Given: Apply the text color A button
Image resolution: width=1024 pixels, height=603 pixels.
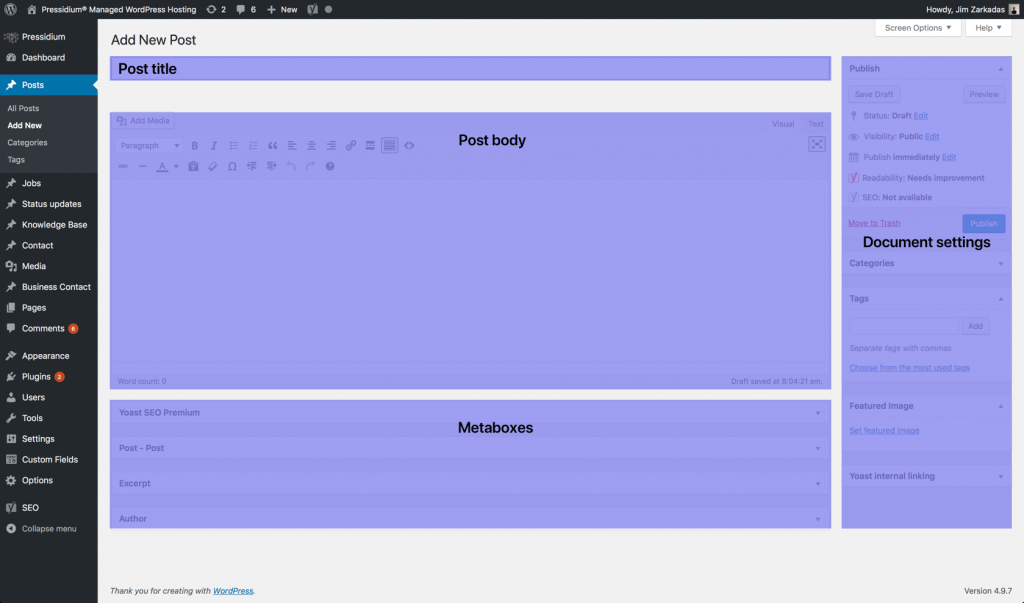Looking at the screenshot, I should point(163,167).
